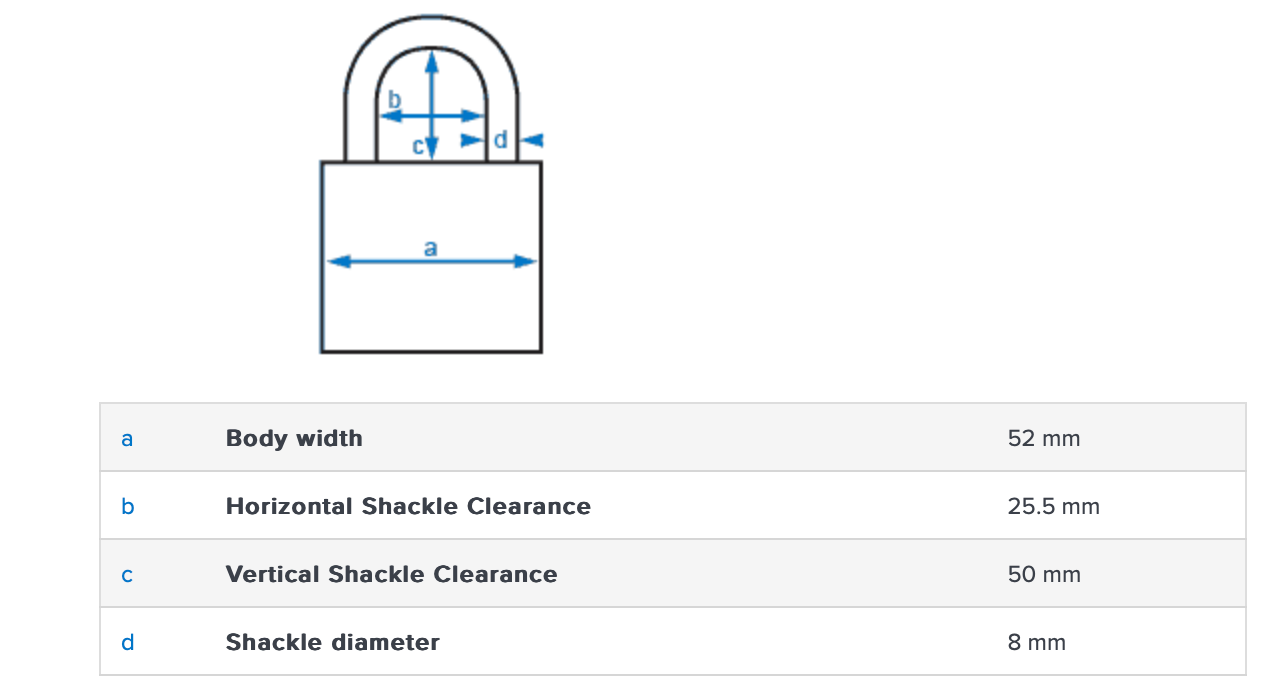Click the 'Body width' row label
The height and width of the screenshot is (692, 1274).
(294, 438)
